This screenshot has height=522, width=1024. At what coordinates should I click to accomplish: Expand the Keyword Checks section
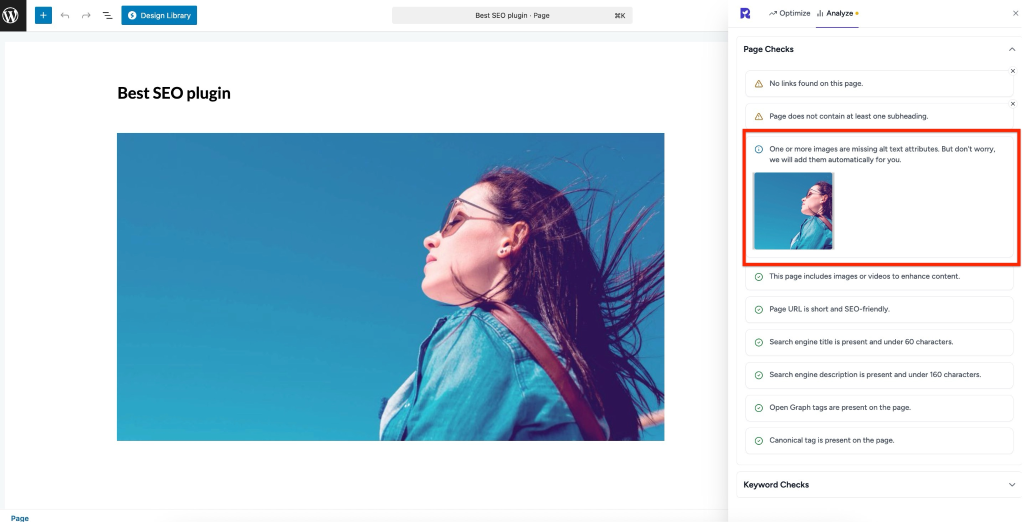(1011, 485)
